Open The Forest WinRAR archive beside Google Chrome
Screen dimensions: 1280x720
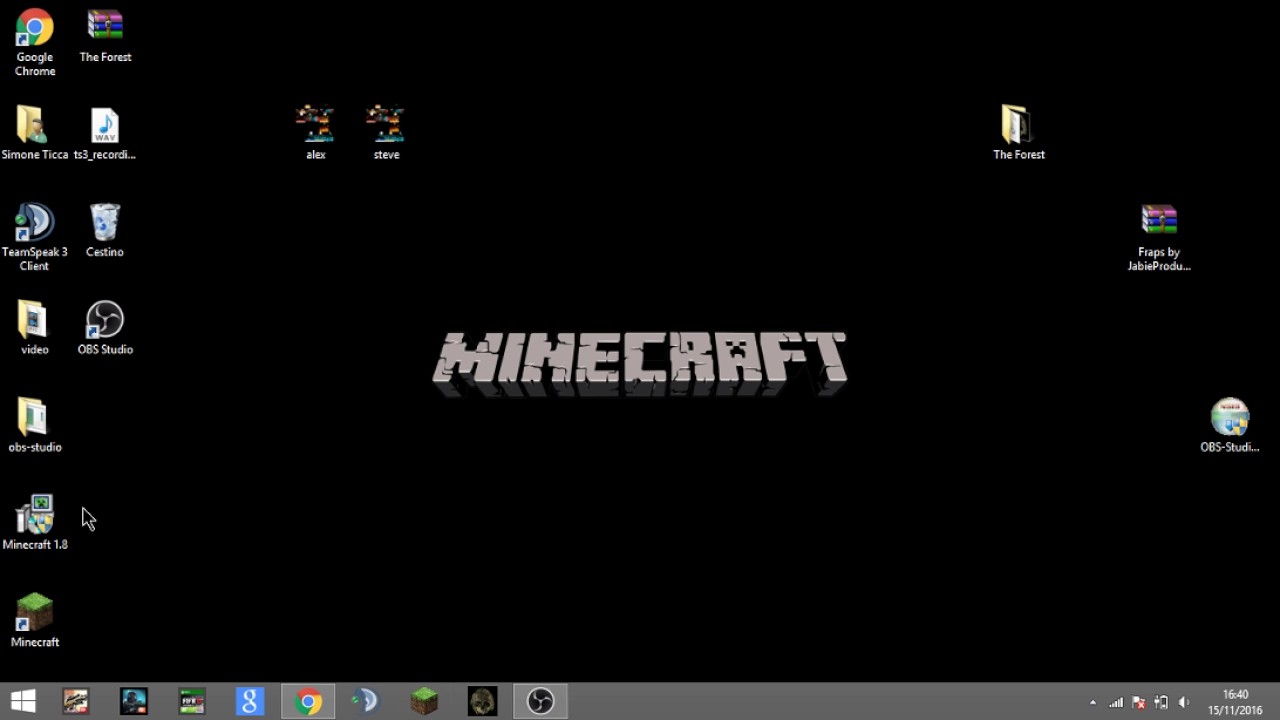[x=105, y=37]
